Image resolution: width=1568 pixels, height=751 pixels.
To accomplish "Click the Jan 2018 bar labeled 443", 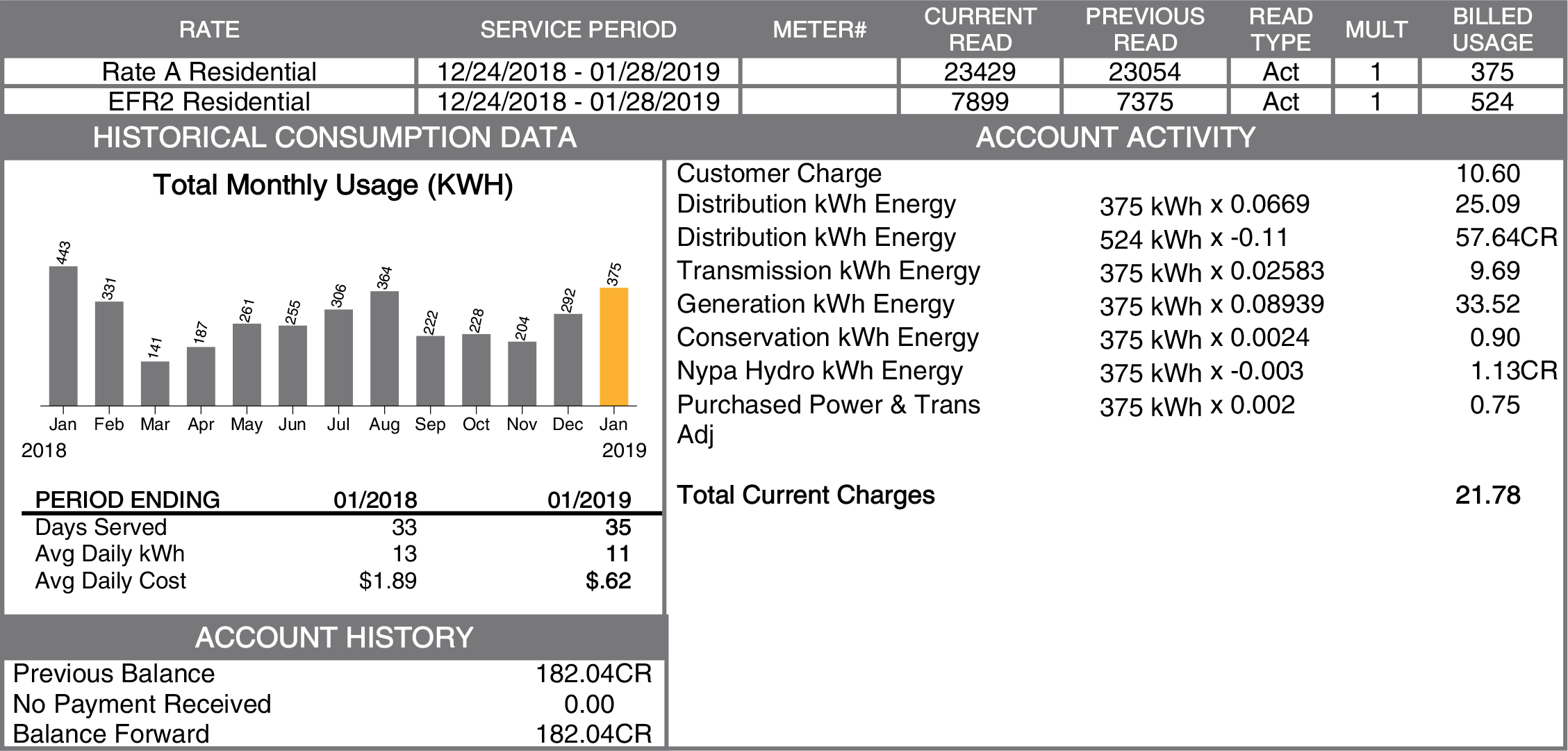I will tap(63, 336).
